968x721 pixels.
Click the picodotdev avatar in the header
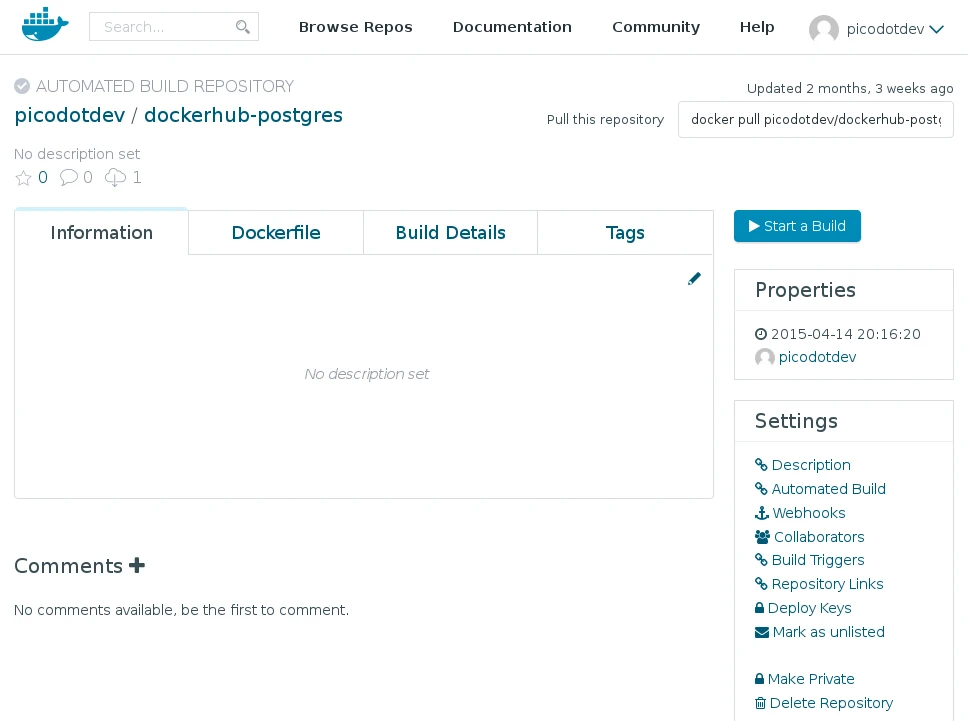pos(823,29)
